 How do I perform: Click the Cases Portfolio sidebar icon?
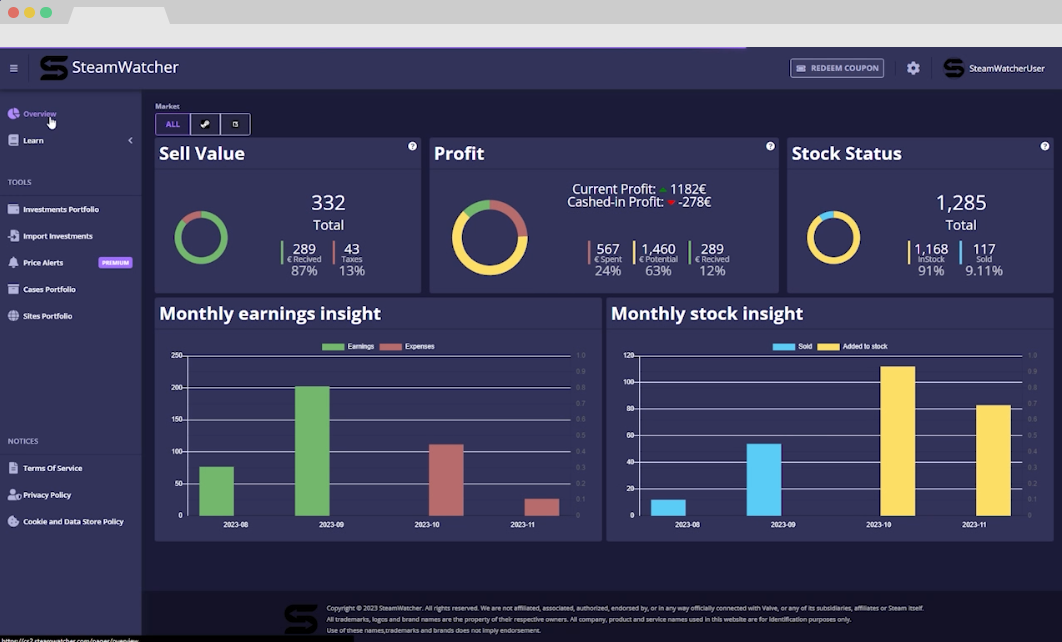point(14,289)
